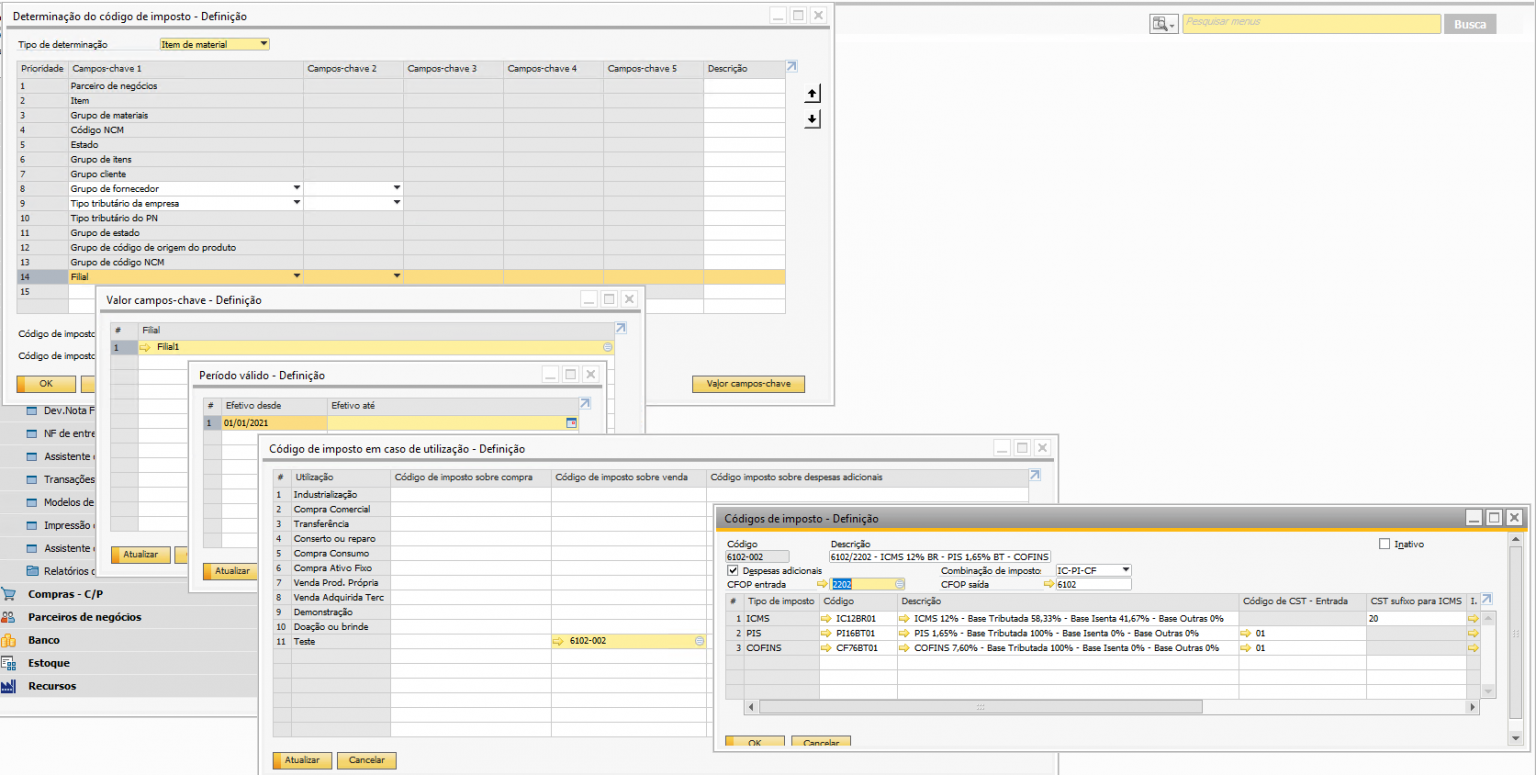Image resolution: width=1536 pixels, height=775 pixels.
Task: Click expand icon of Códigos de imposto table
Action: [x=1487, y=599]
